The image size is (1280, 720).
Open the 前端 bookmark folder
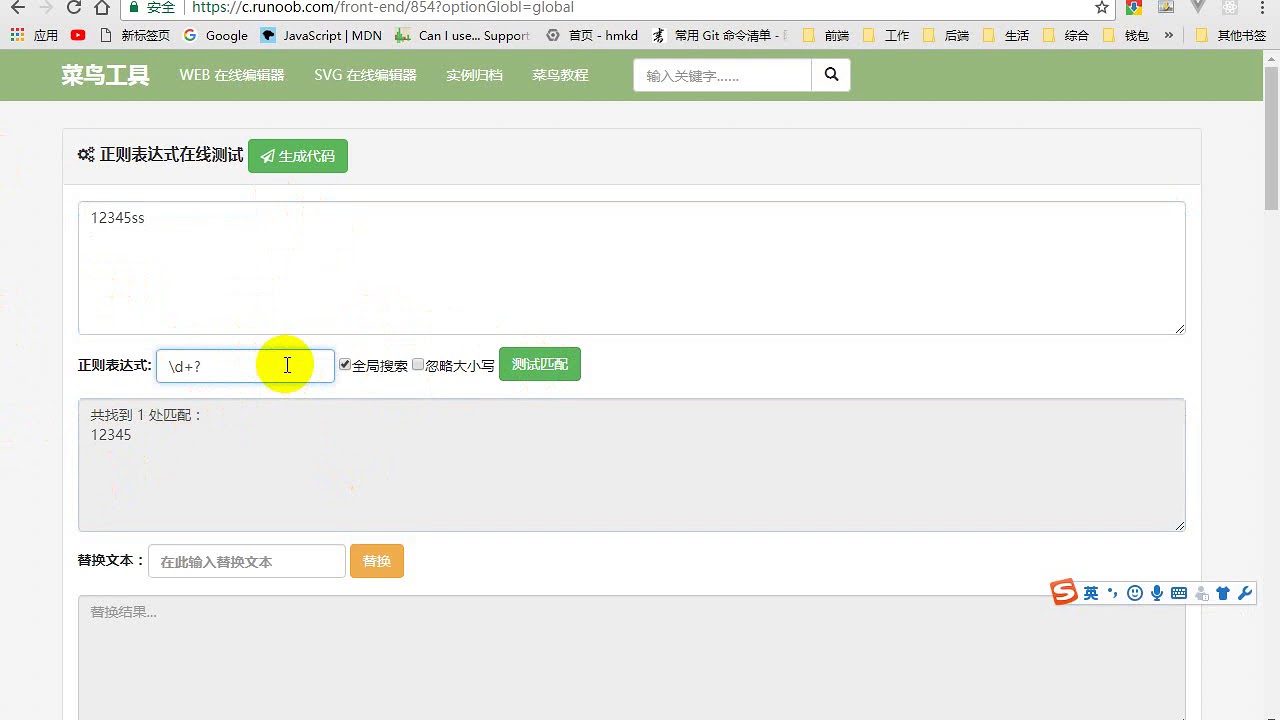(x=826, y=35)
